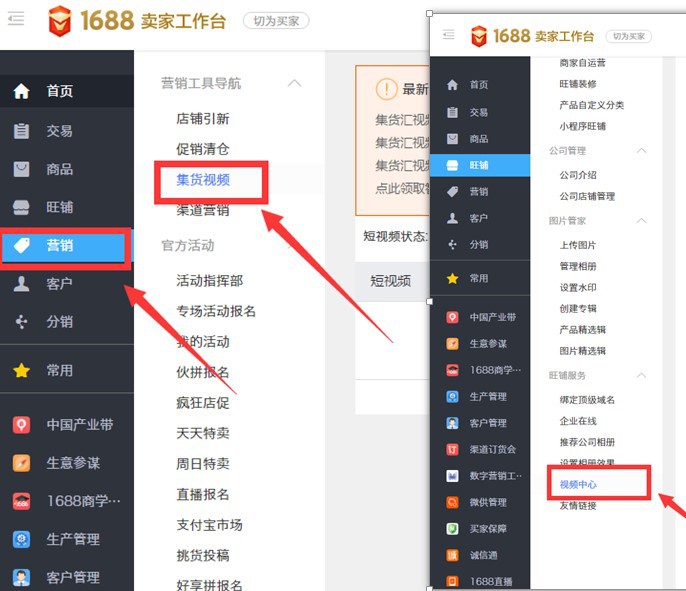Open the 产品自定义分类 link
The width and height of the screenshot is (686, 591).
click(x=592, y=105)
